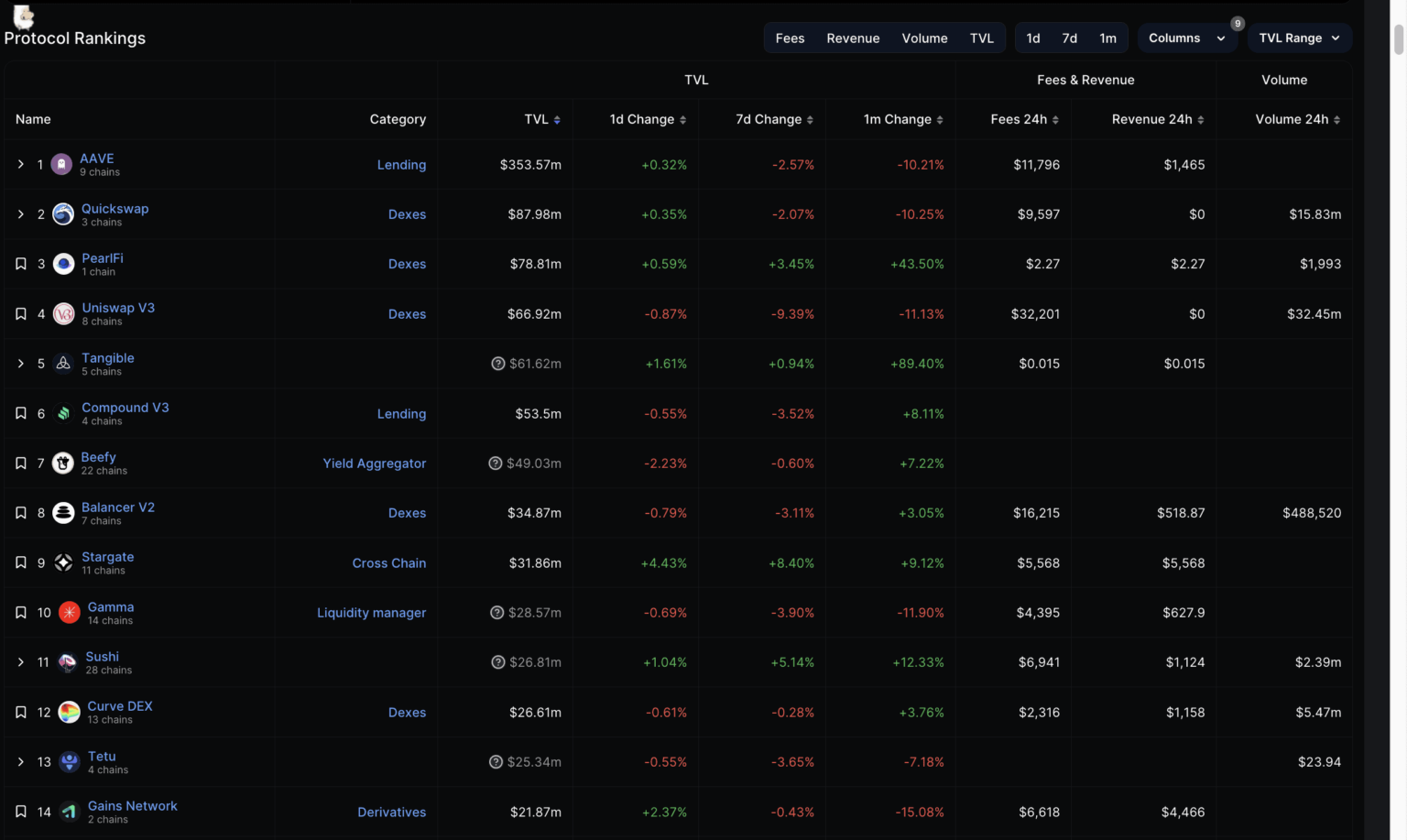Click the Stargate logo icon
This screenshot has width=1407, height=840.
click(x=63, y=563)
